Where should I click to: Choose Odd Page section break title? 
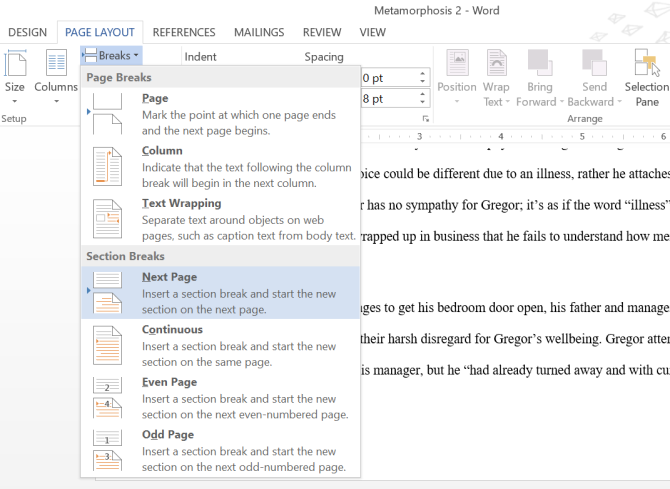pyautogui.click(x=168, y=435)
